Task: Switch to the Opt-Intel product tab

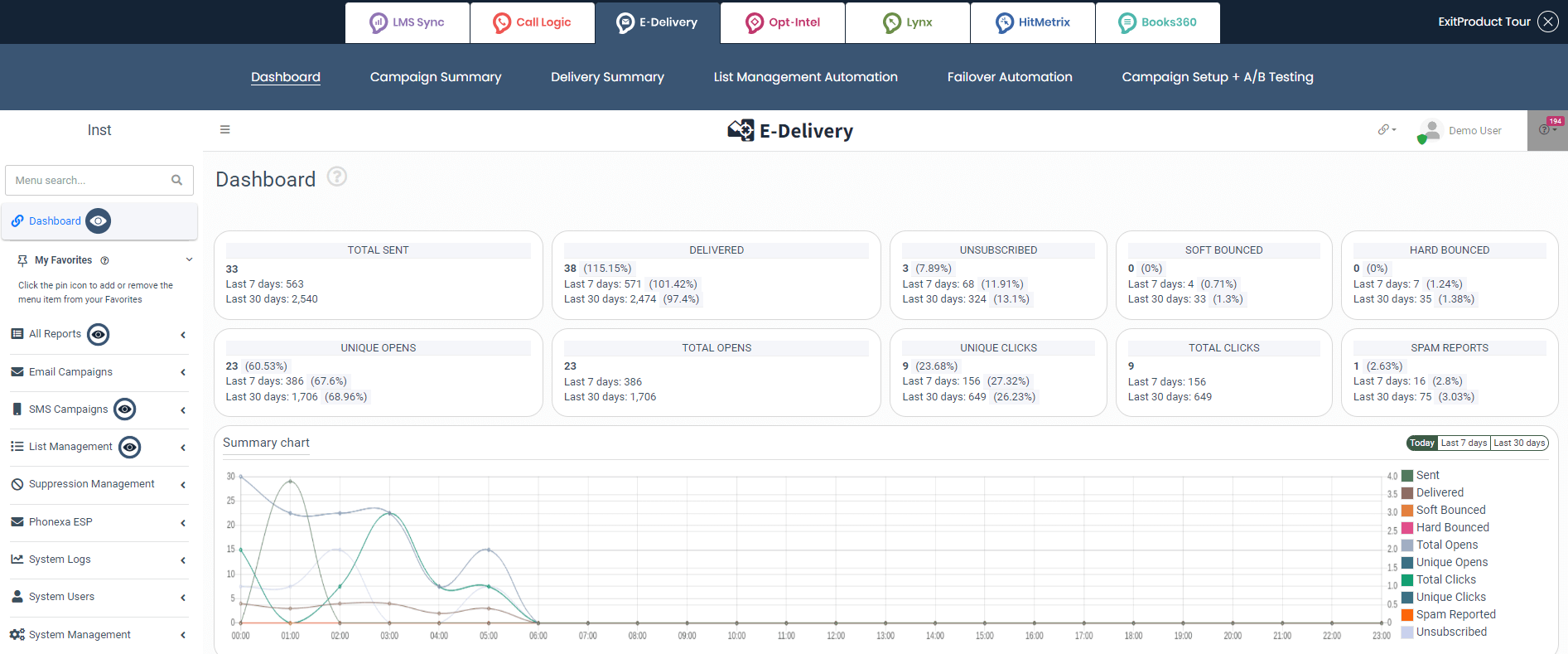Action: tap(783, 22)
